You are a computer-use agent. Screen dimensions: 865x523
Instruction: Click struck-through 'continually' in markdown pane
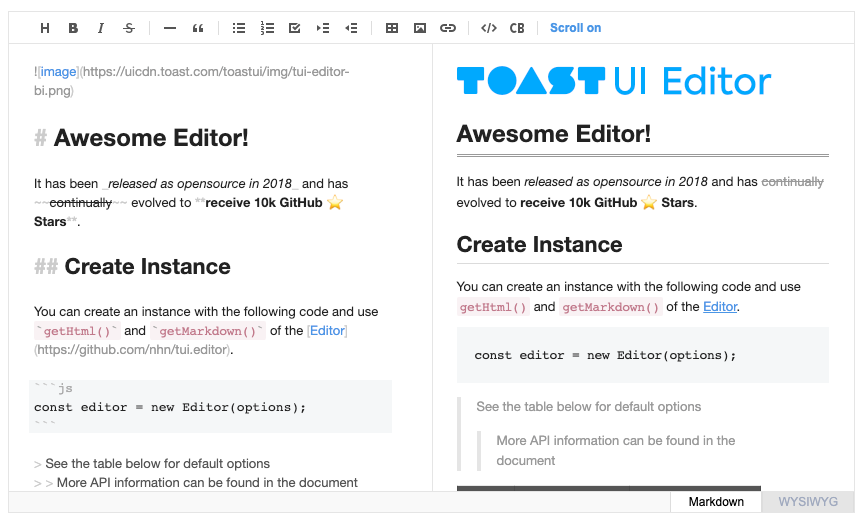pos(81,203)
